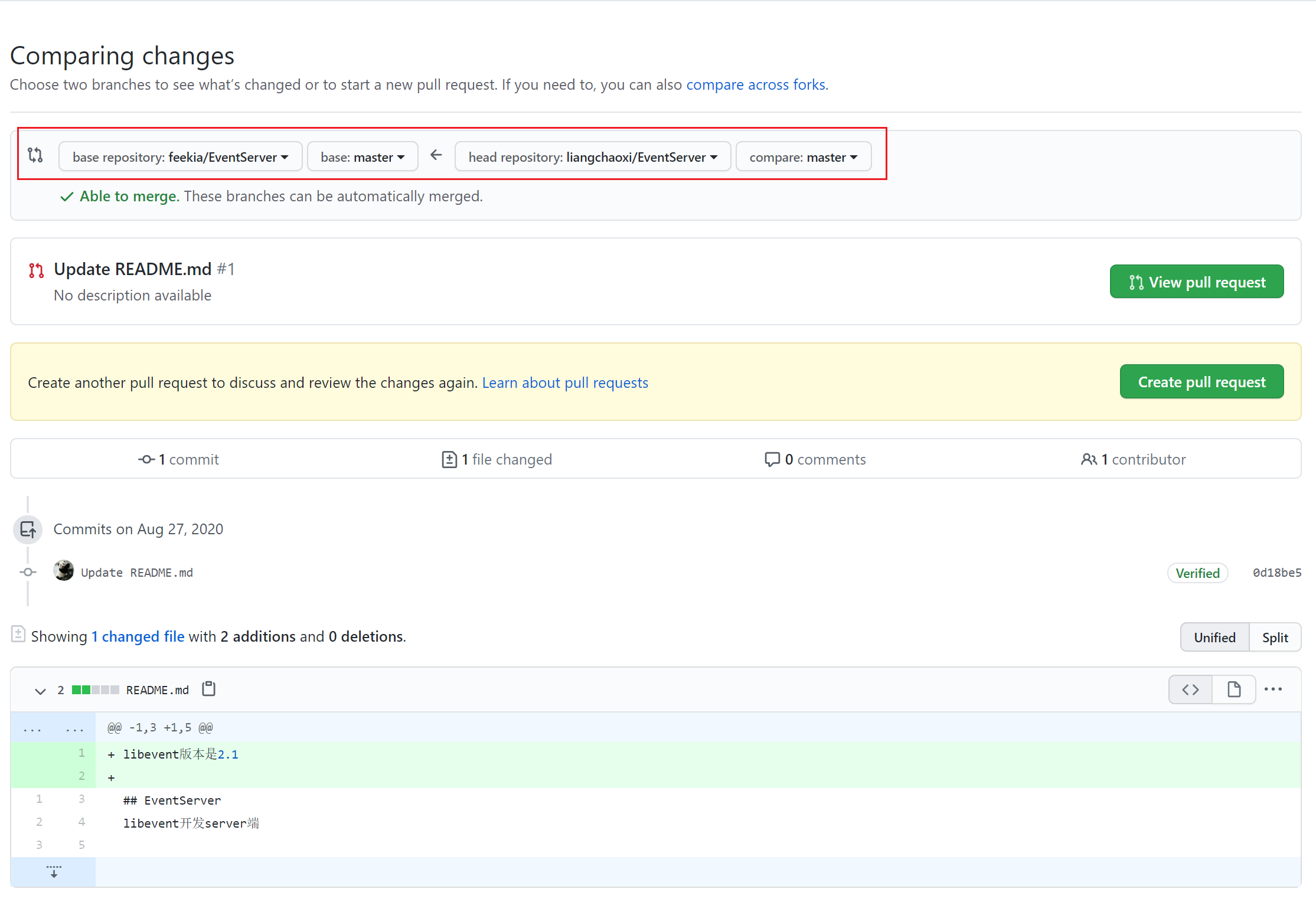Expand hidden lines below the diff
The image size is (1316, 902).
click(54, 872)
